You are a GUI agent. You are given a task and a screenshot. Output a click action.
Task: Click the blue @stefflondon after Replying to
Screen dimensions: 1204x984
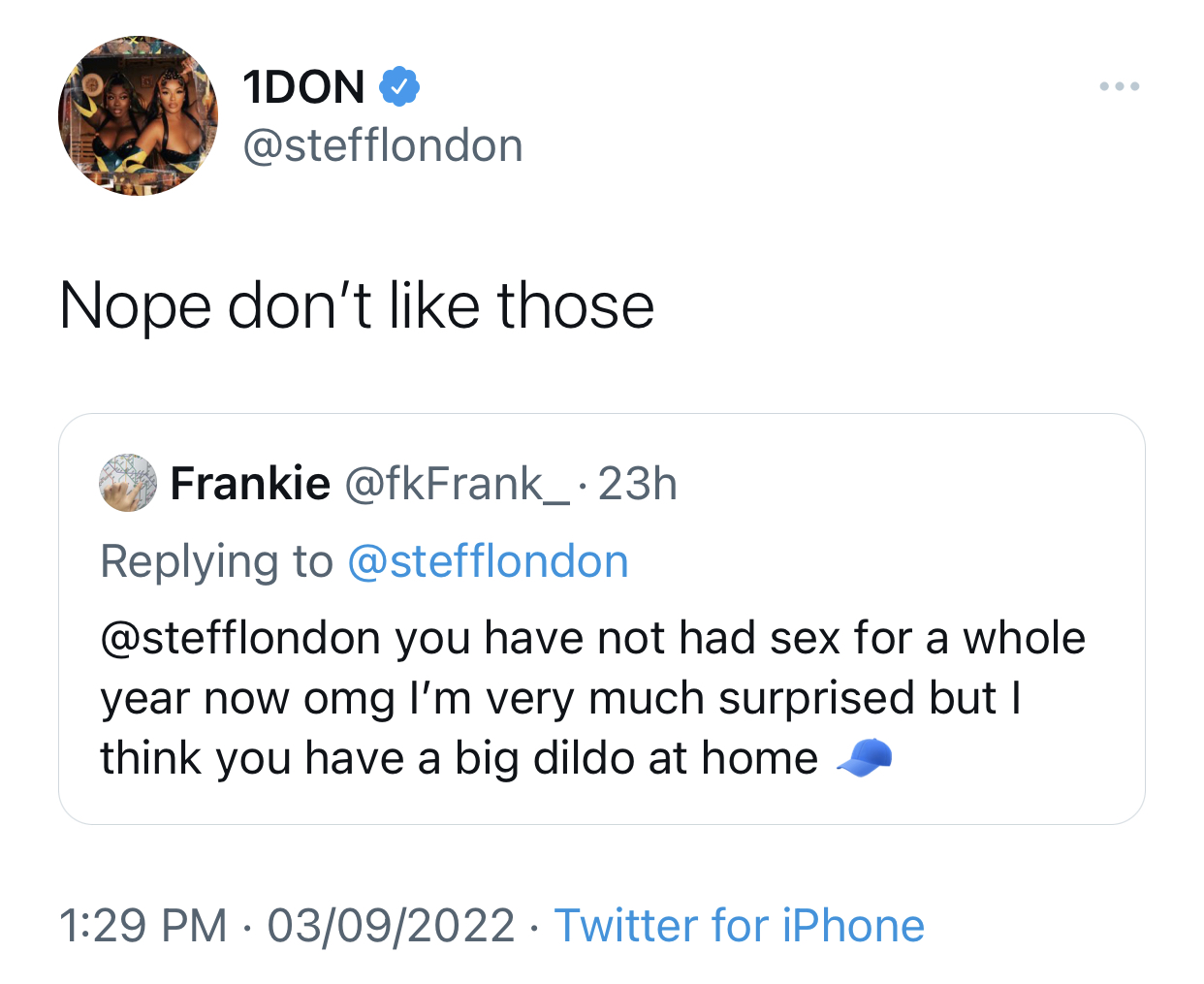coord(488,561)
